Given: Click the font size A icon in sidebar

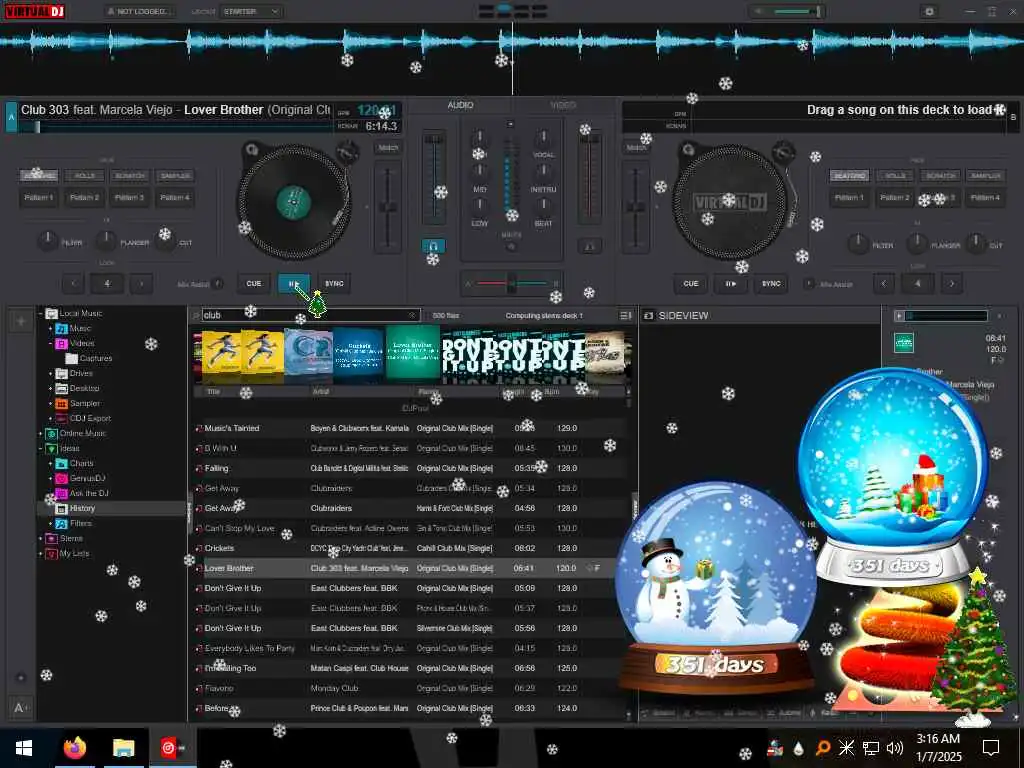Looking at the screenshot, I should pyautogui.click(x=20, y=708).
